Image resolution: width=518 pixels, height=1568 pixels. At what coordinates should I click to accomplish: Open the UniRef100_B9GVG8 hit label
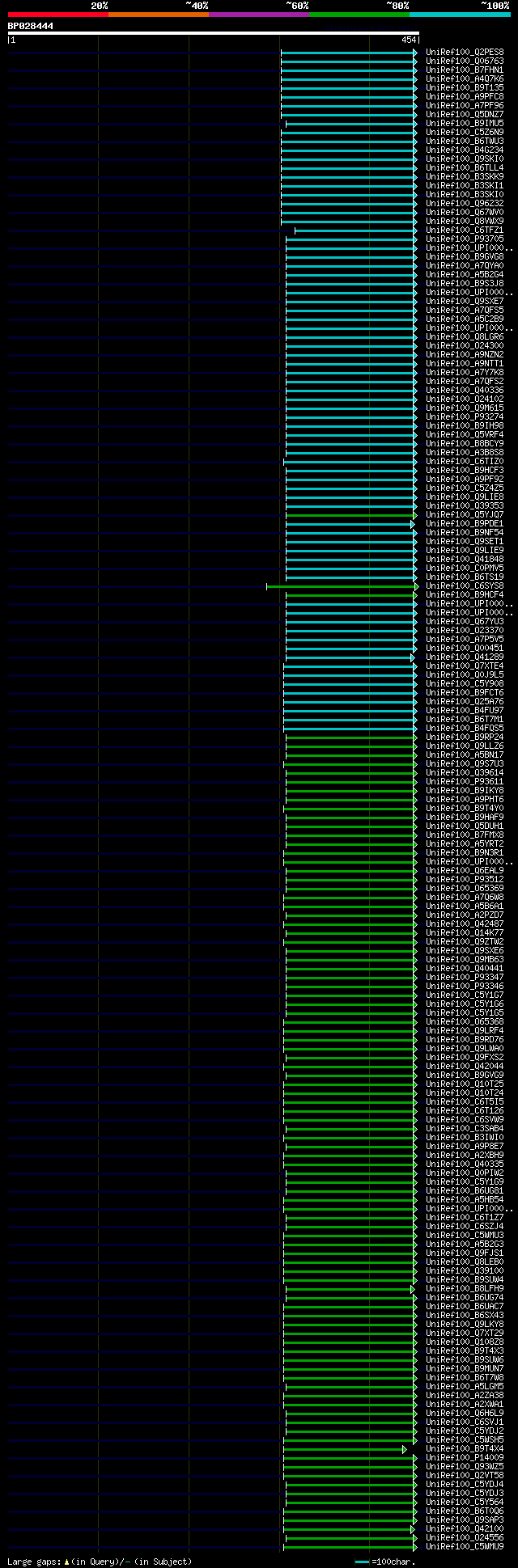[465, 257]
